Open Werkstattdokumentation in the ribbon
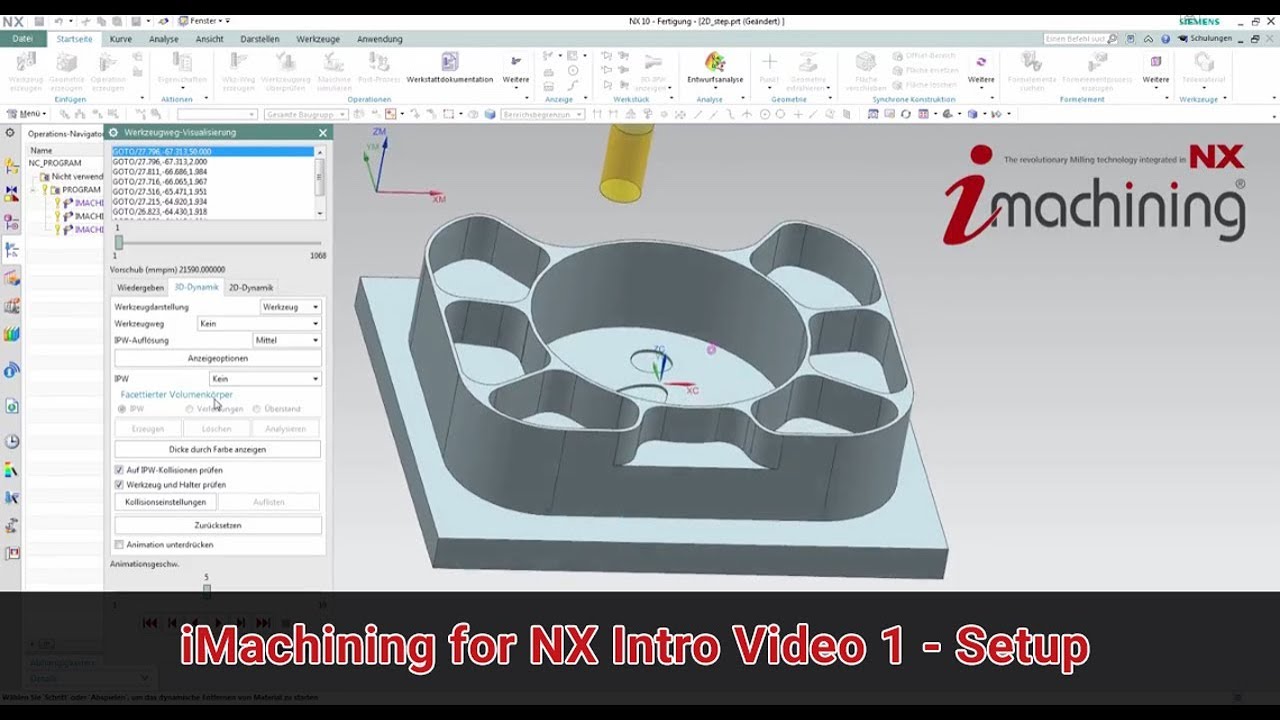Viewport: 1280px width, 720px height. click(449, 67)
